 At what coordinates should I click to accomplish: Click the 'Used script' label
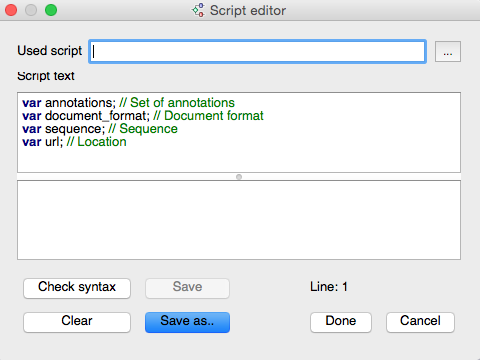click(x=50, y=51)
